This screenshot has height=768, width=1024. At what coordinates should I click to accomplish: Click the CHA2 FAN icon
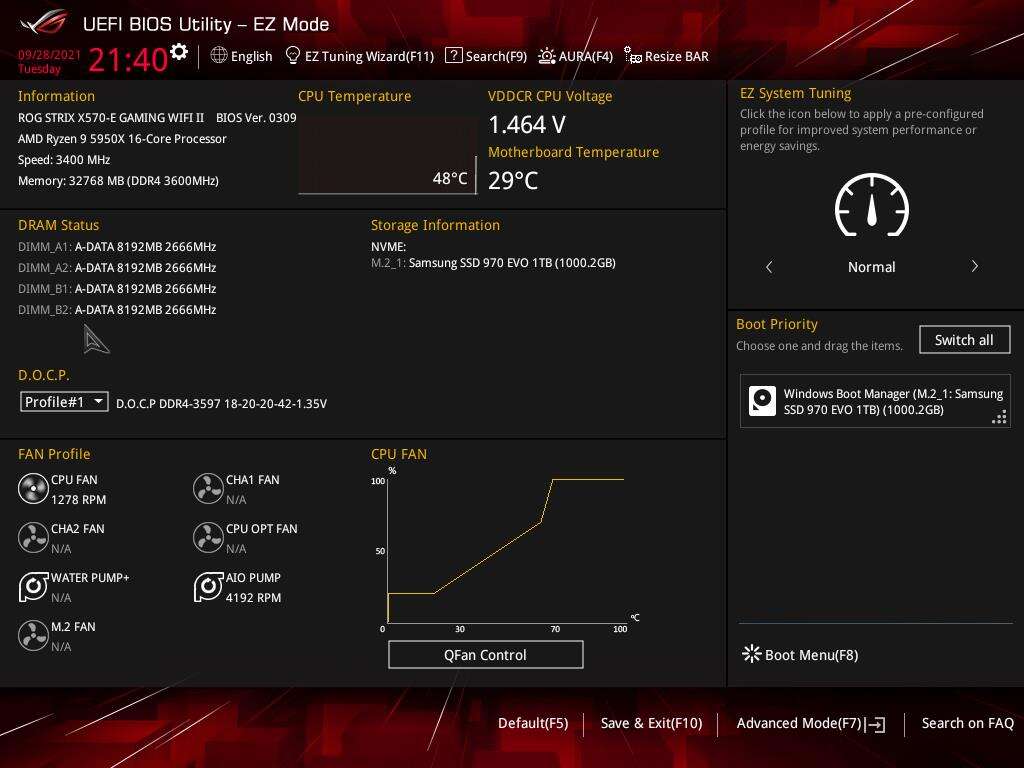[x=33, y=538]
